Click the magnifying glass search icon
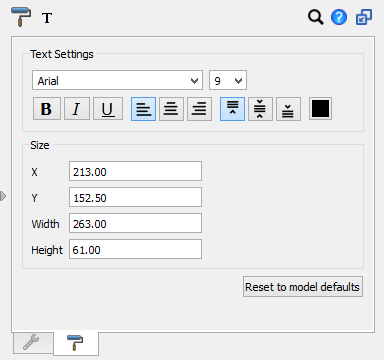Image resolution: width=384 pixels, height=360 pixels. [315, 17]
